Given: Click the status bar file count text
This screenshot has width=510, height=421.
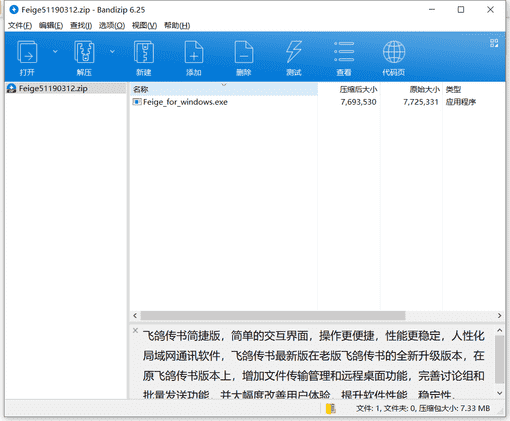Looking at the screenshot, I should [x=423, y=408].
